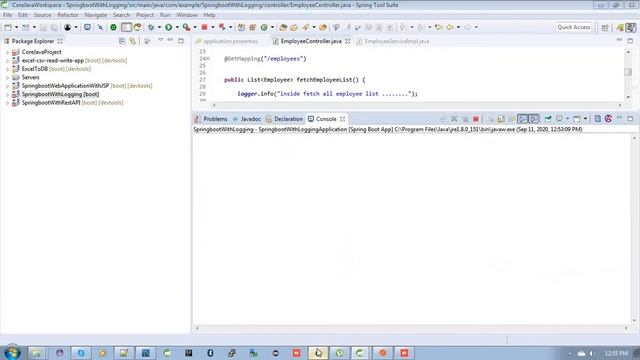Click the Debug bug icon
Image resolution: width=640 pixels, height=360 pixels.
click(x=151, y=27)
